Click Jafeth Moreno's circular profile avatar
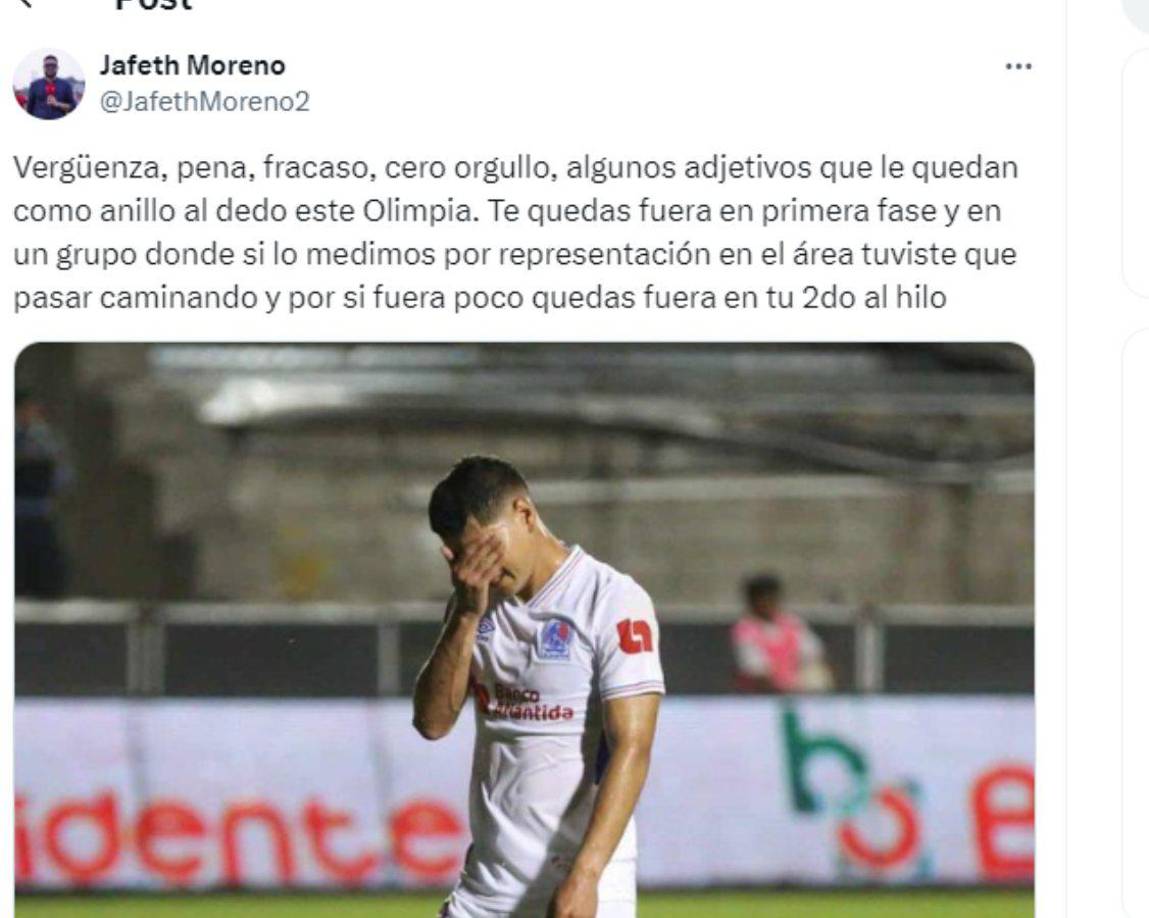 coord(48,82)
